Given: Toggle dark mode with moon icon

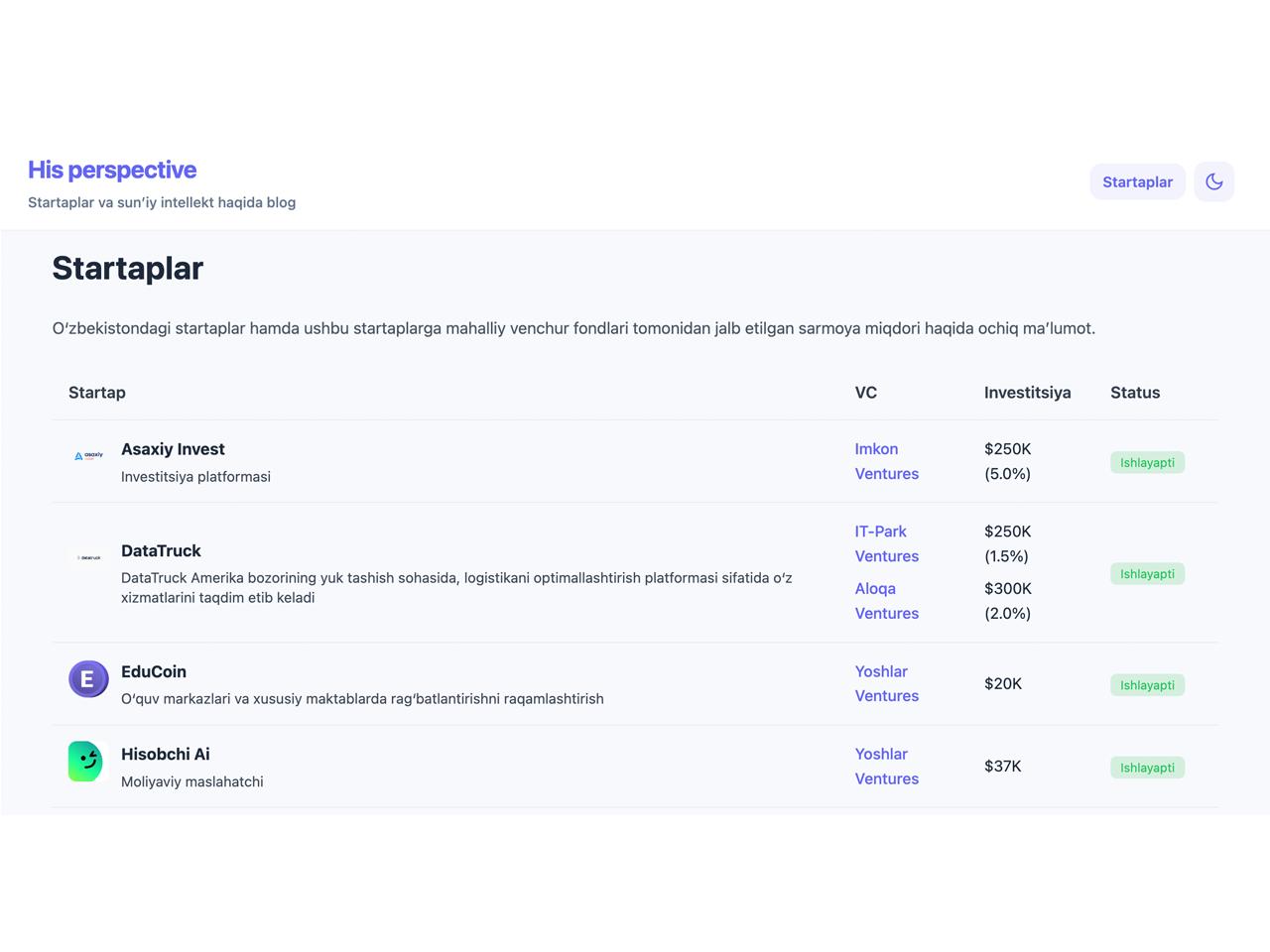Looking at the screenshot, I should (1213, 181).
